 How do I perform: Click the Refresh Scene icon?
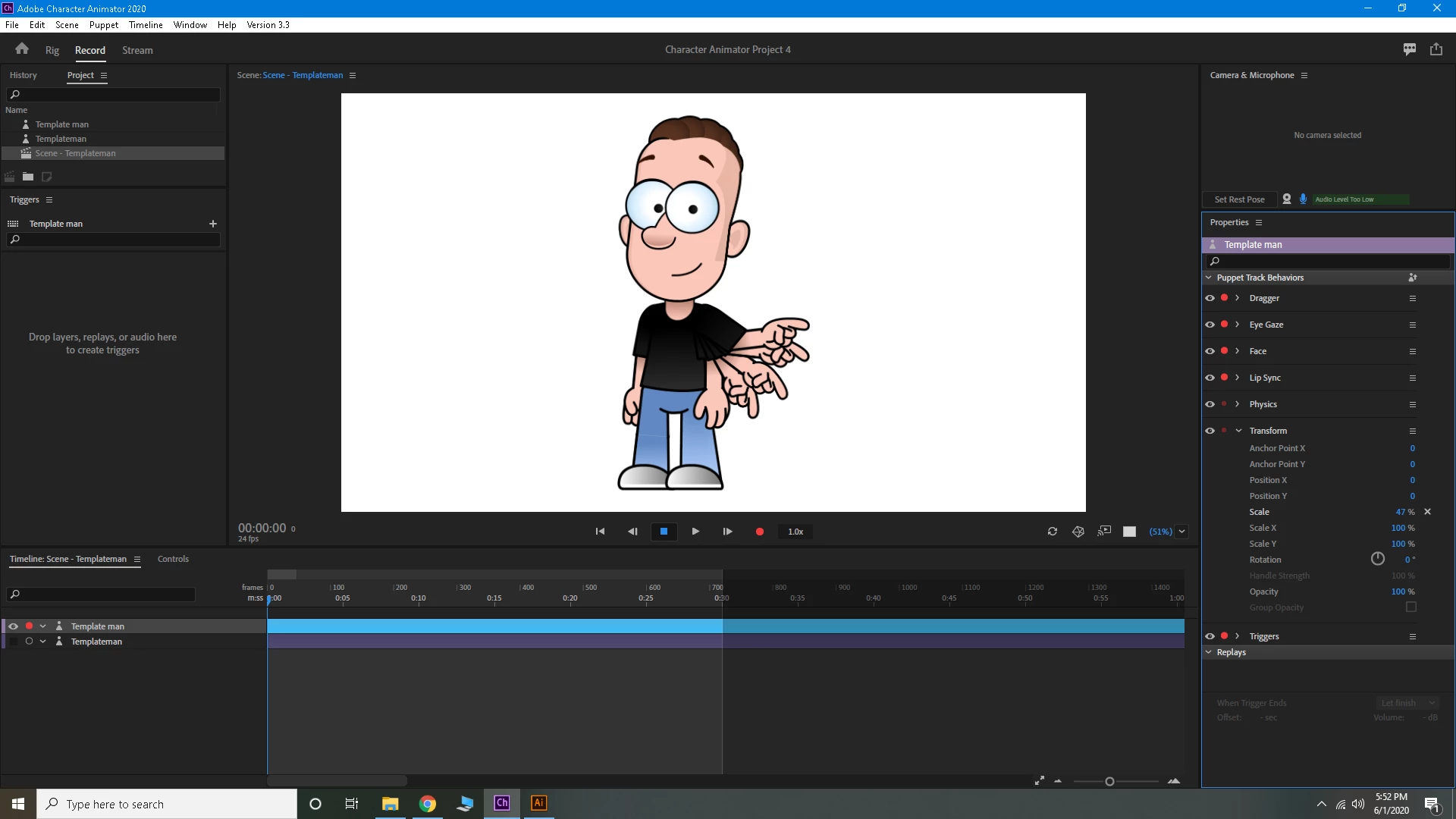(x=1053, y=532)
